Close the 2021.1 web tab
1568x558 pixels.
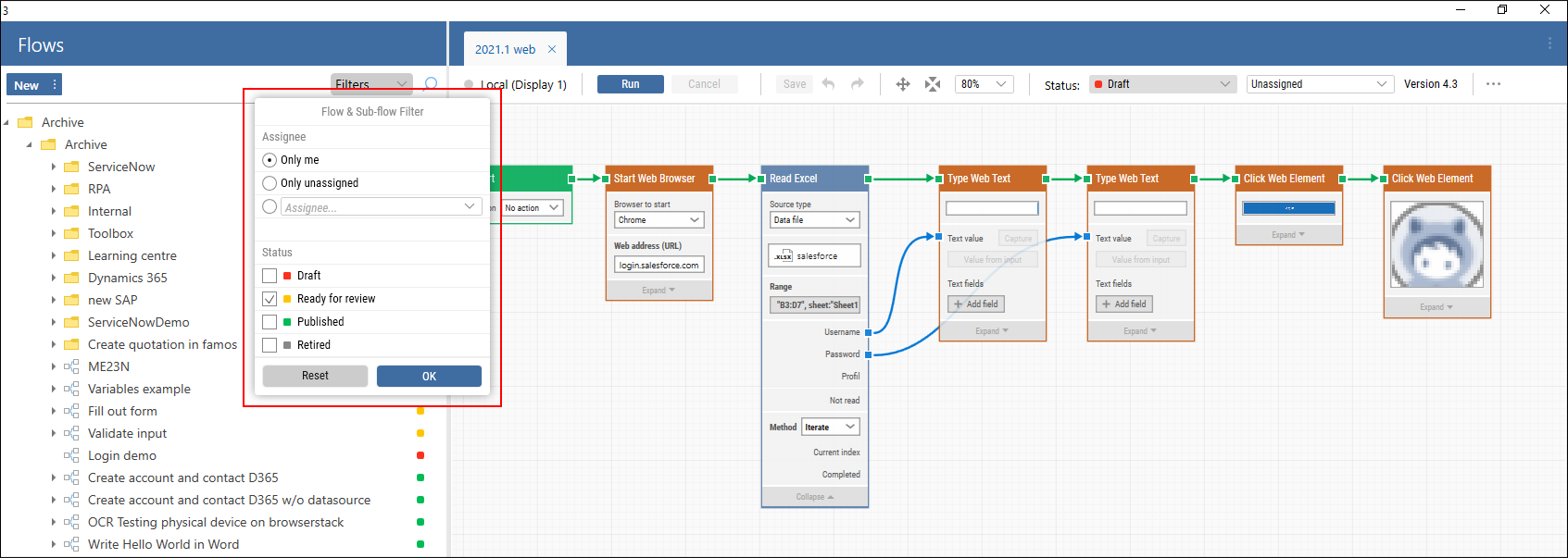(552, 49)
